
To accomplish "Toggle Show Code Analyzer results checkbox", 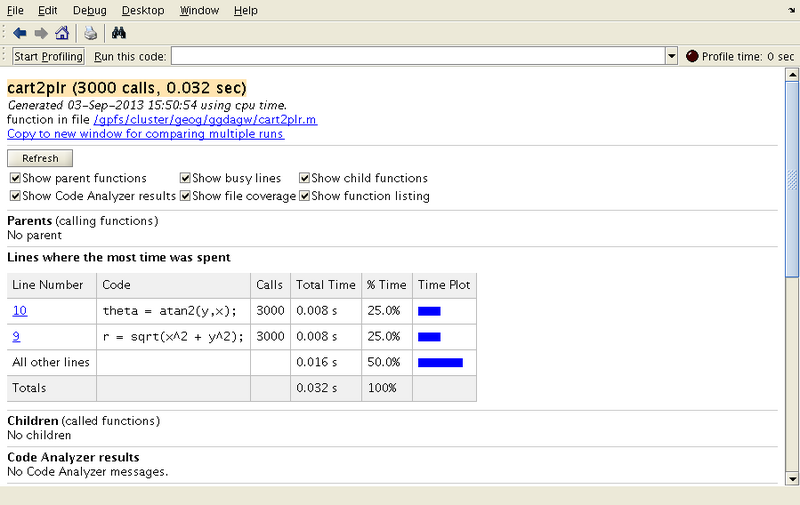I will [14, 196].
